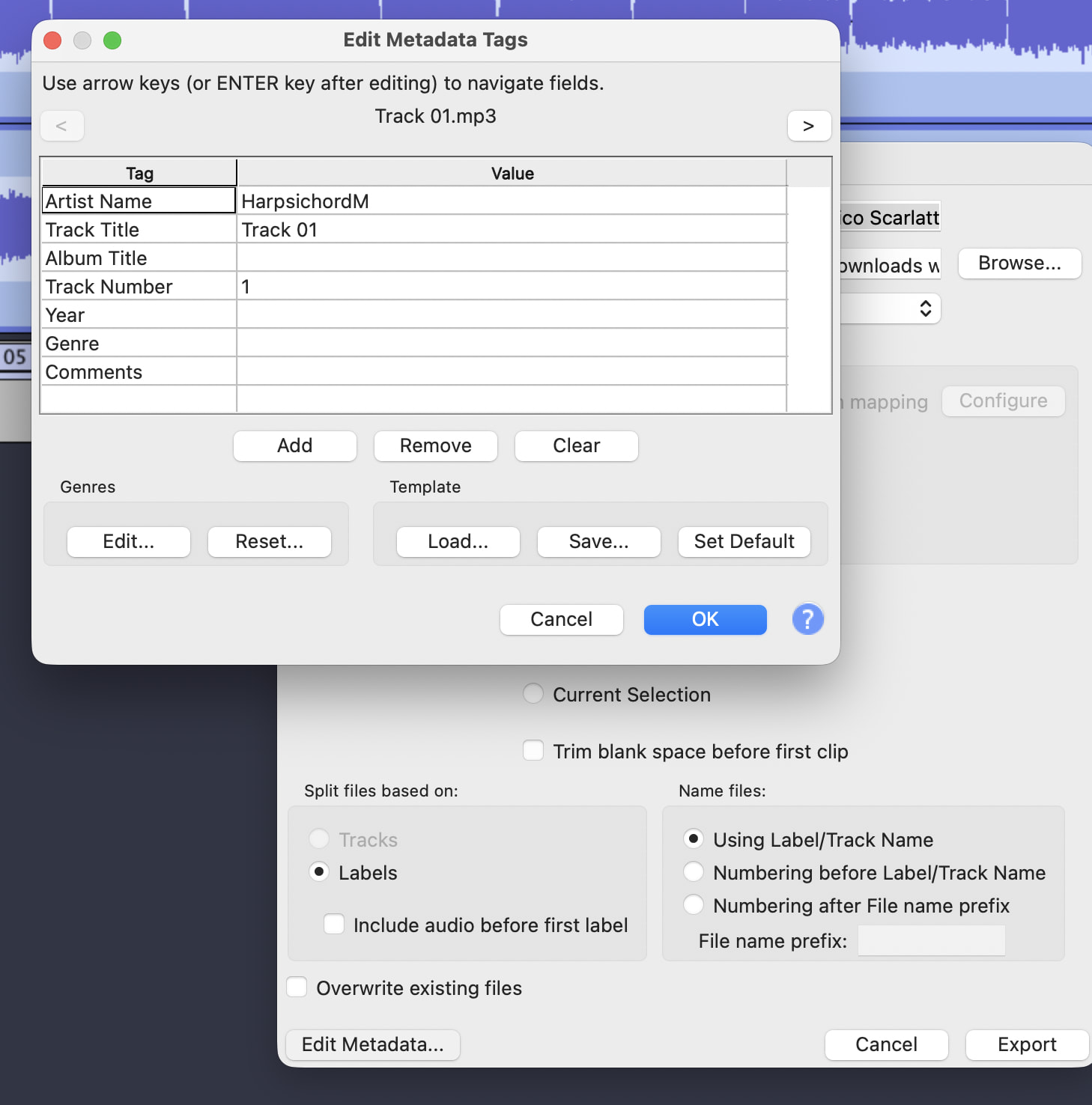Click the disabled previous track < button
Screen dimensions: 1092x1105
click(x=61, y=126)
